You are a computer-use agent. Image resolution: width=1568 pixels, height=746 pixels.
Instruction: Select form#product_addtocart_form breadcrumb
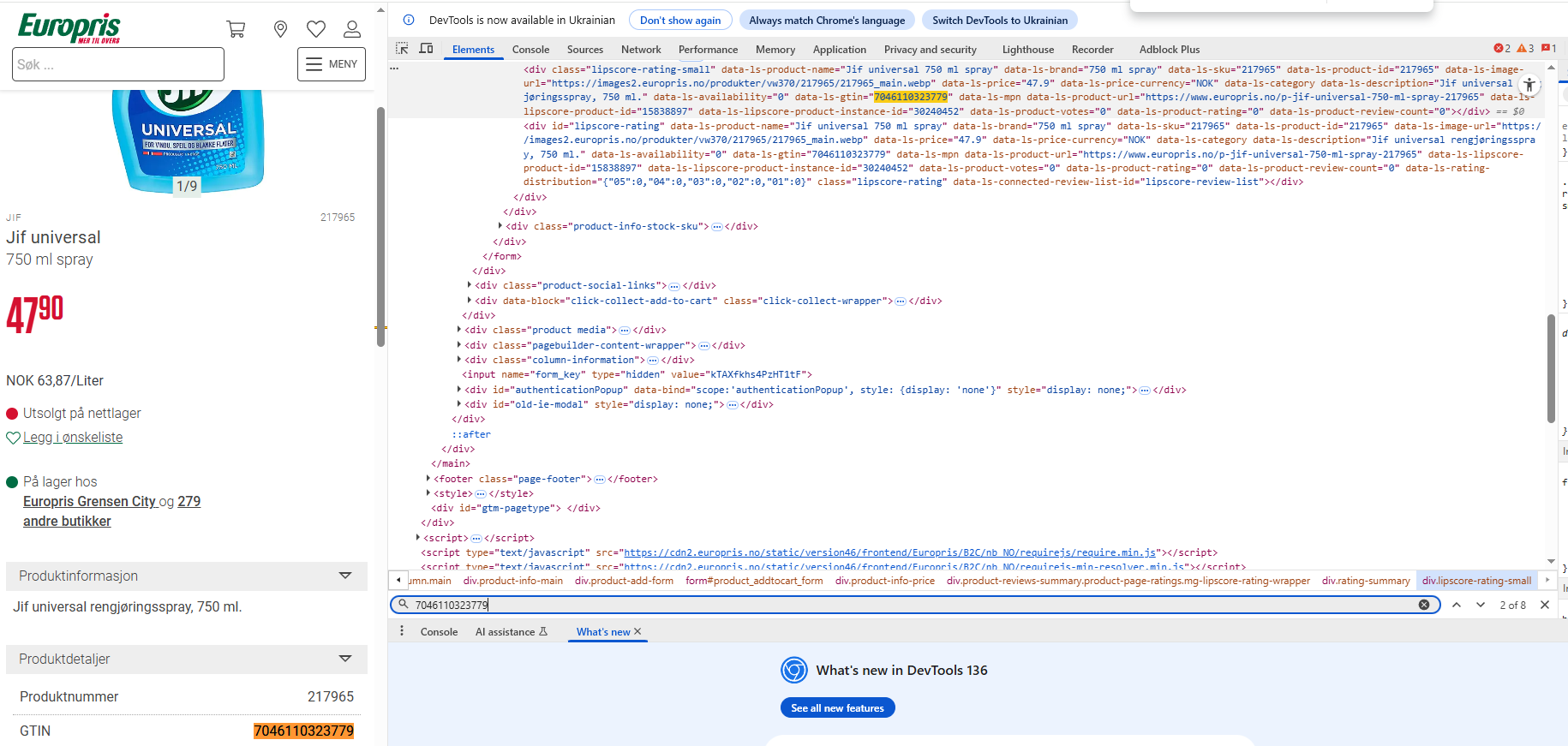tap(754, 581)
